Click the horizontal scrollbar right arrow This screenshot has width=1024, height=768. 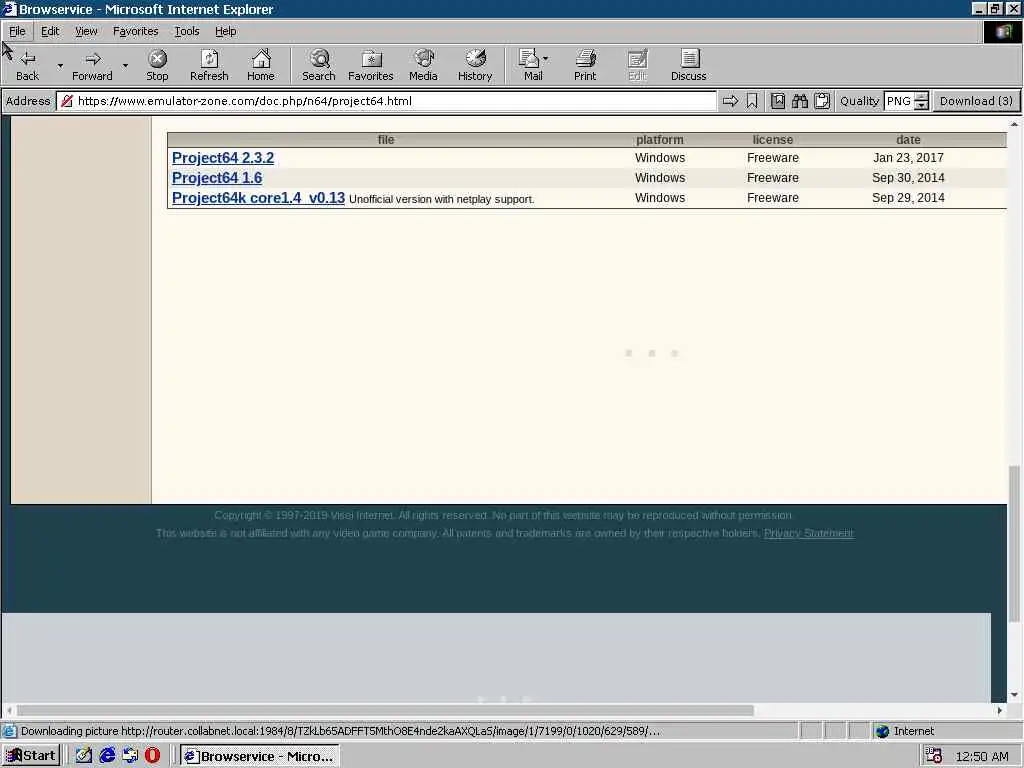pyautogui.click(x=999, y=710)
